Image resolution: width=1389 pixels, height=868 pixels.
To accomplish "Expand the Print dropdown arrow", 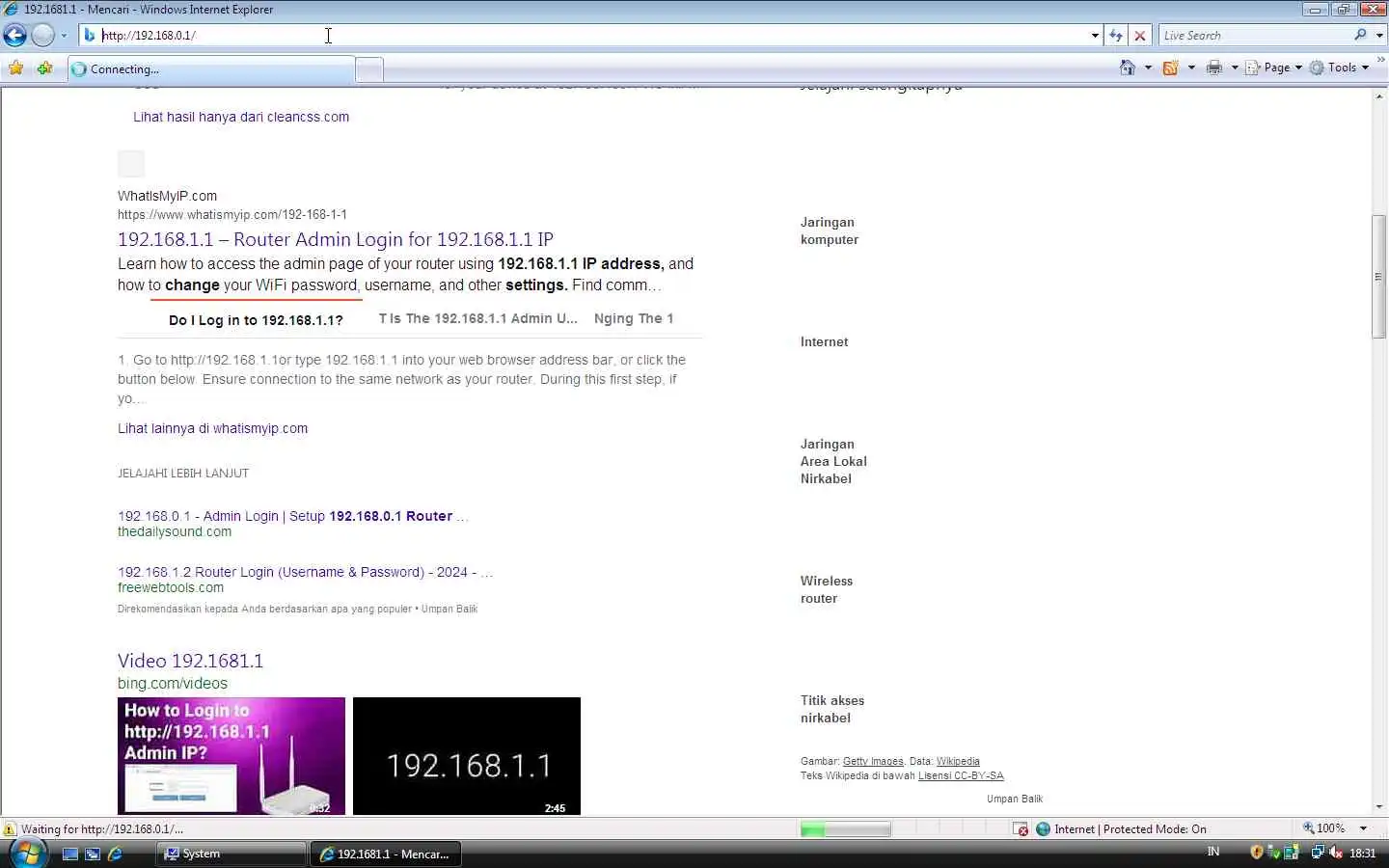I will click(1235, 68).
